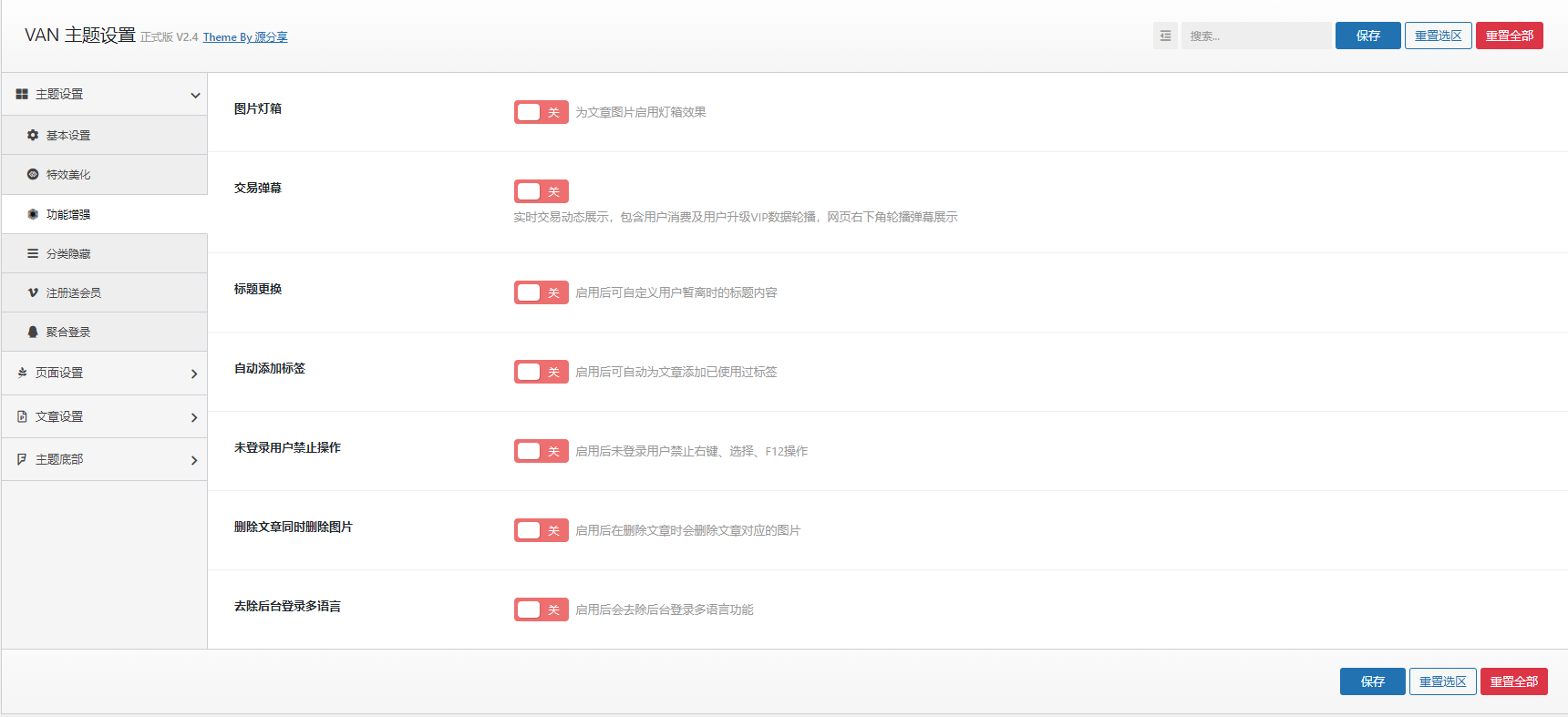Click the bottom 保存 button
Screen dimensions: 1568x717
[x=1373, y=681]
